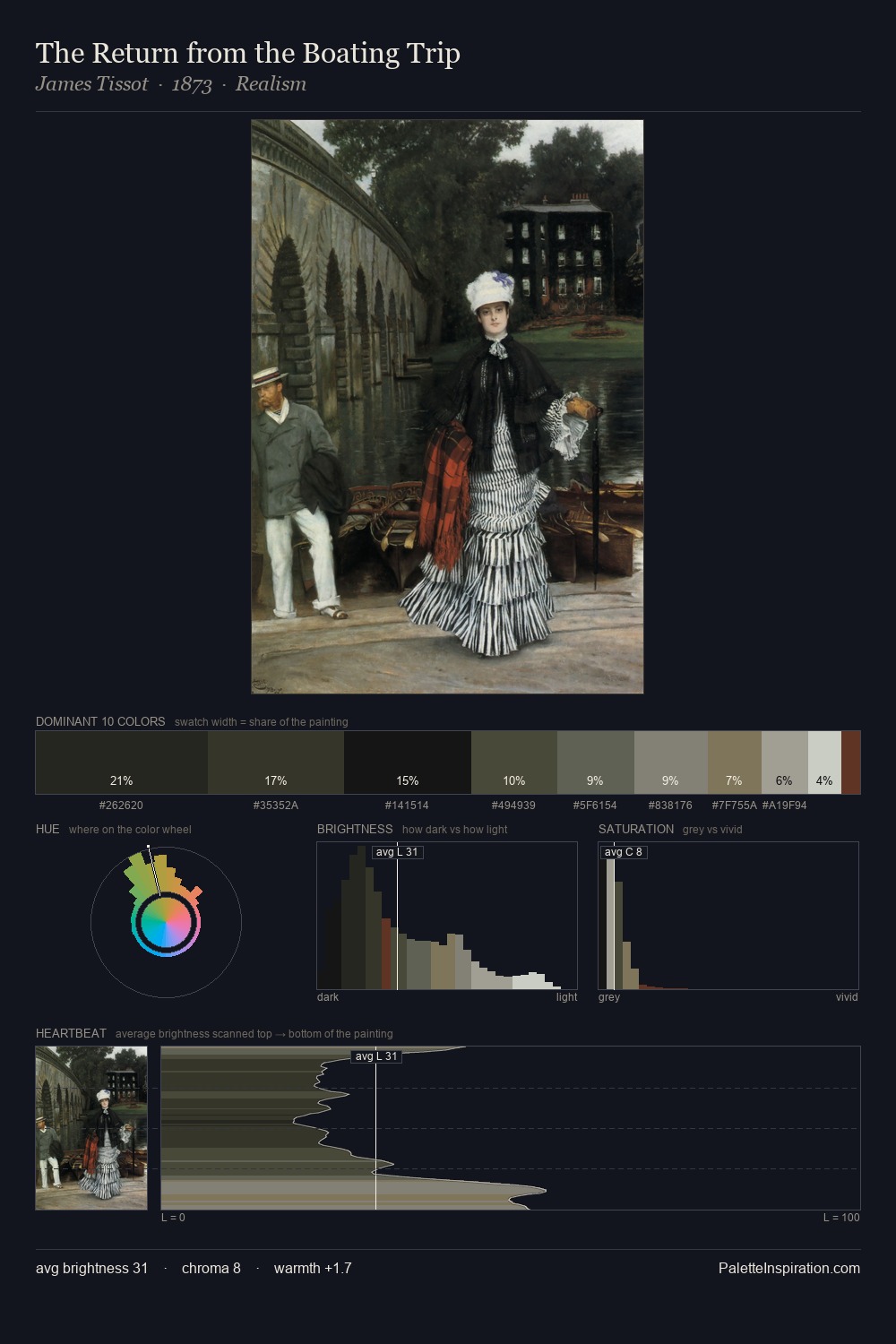
Task: Click the 'vivid' axis label under Saturation
Action: tap(847, 997)
